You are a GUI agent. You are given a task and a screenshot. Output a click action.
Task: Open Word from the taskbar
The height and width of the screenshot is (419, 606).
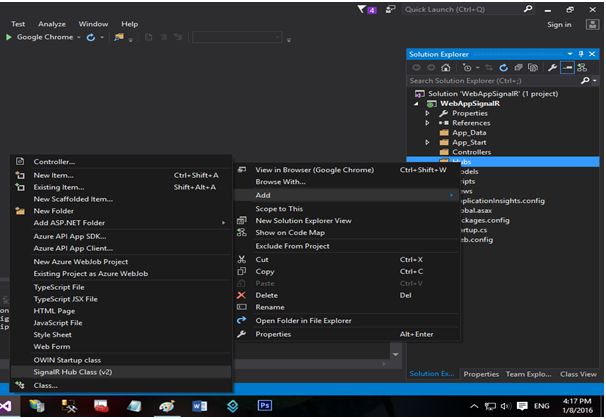pyautogui.click(x=200, y=406)
